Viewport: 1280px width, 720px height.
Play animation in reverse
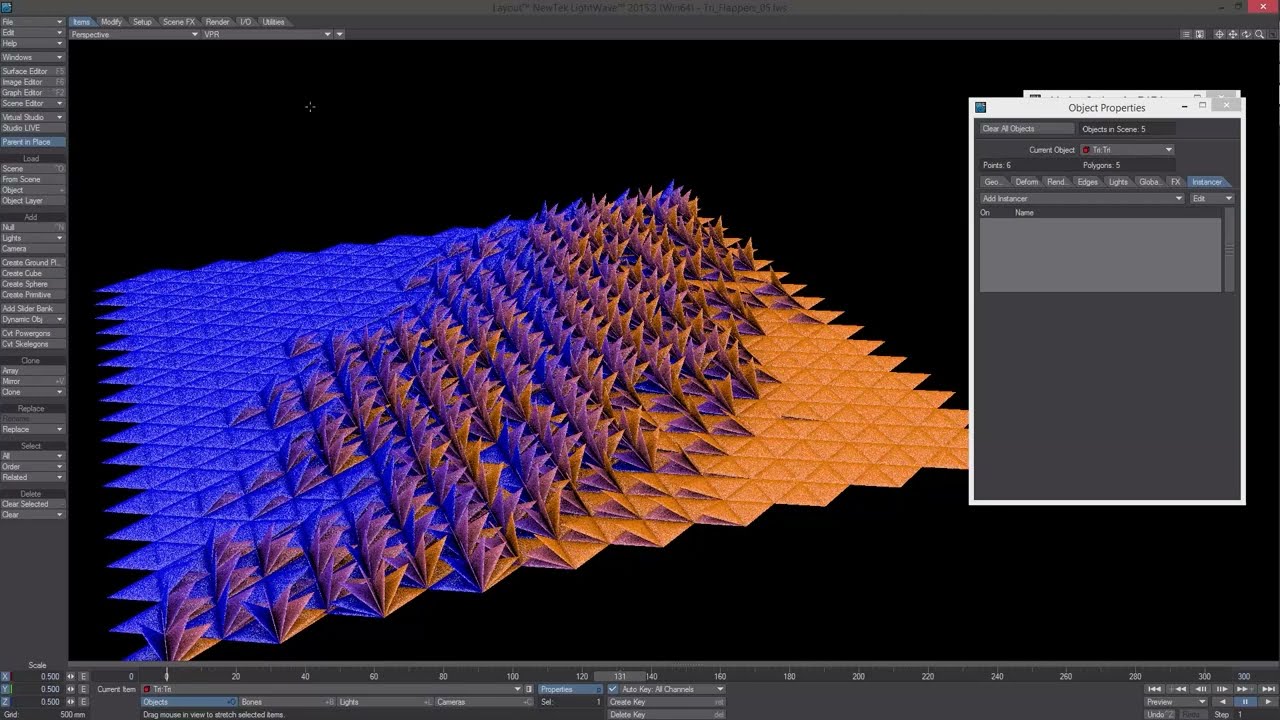point(1222,702)
